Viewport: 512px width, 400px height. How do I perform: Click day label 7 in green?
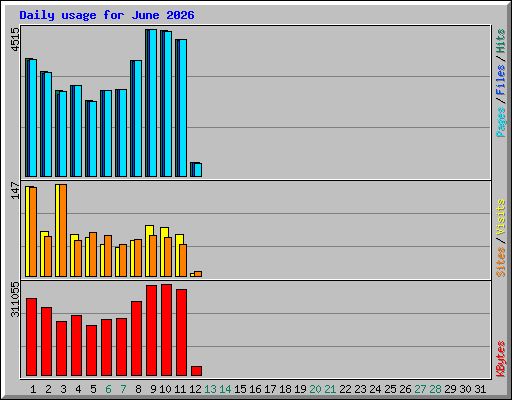(x=123, y=389)
